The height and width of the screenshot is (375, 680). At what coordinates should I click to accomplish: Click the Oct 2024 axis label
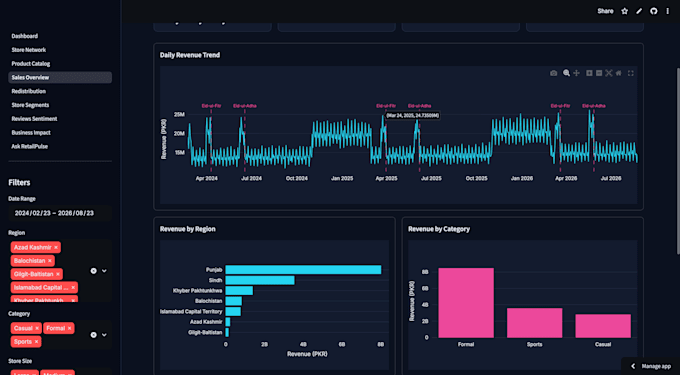297,179
